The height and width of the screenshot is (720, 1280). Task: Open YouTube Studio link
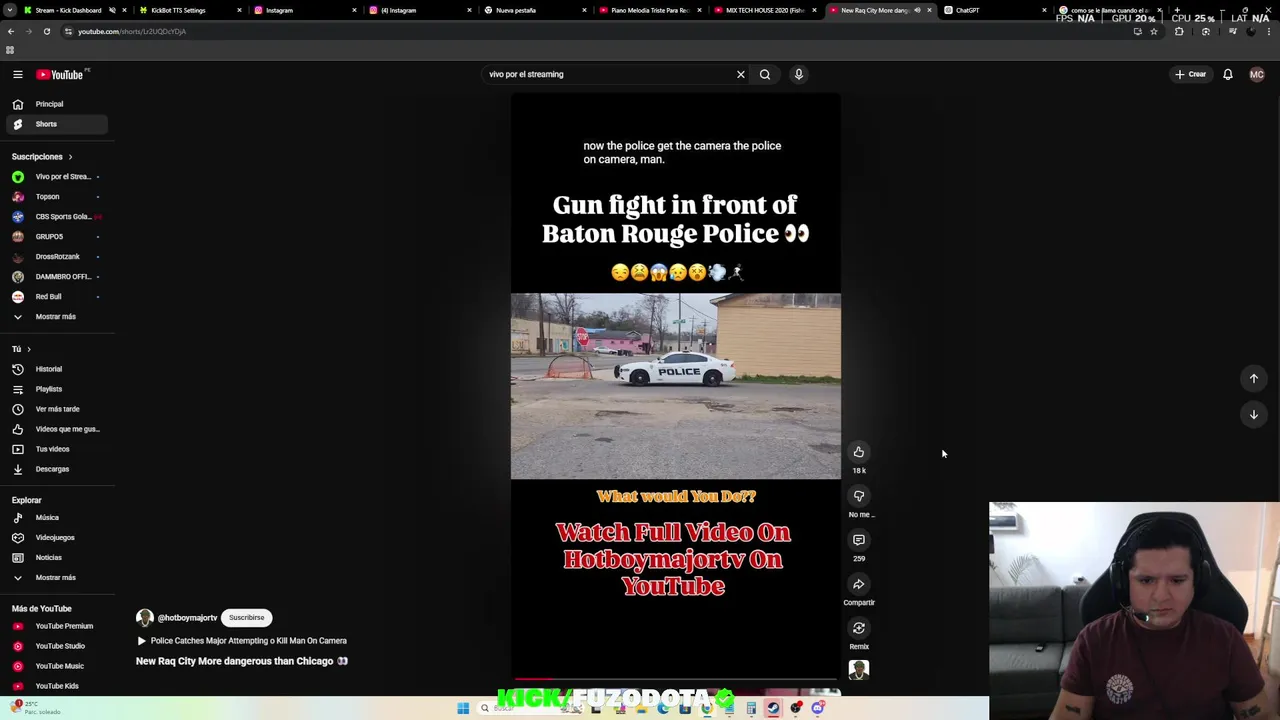(58, 646)
